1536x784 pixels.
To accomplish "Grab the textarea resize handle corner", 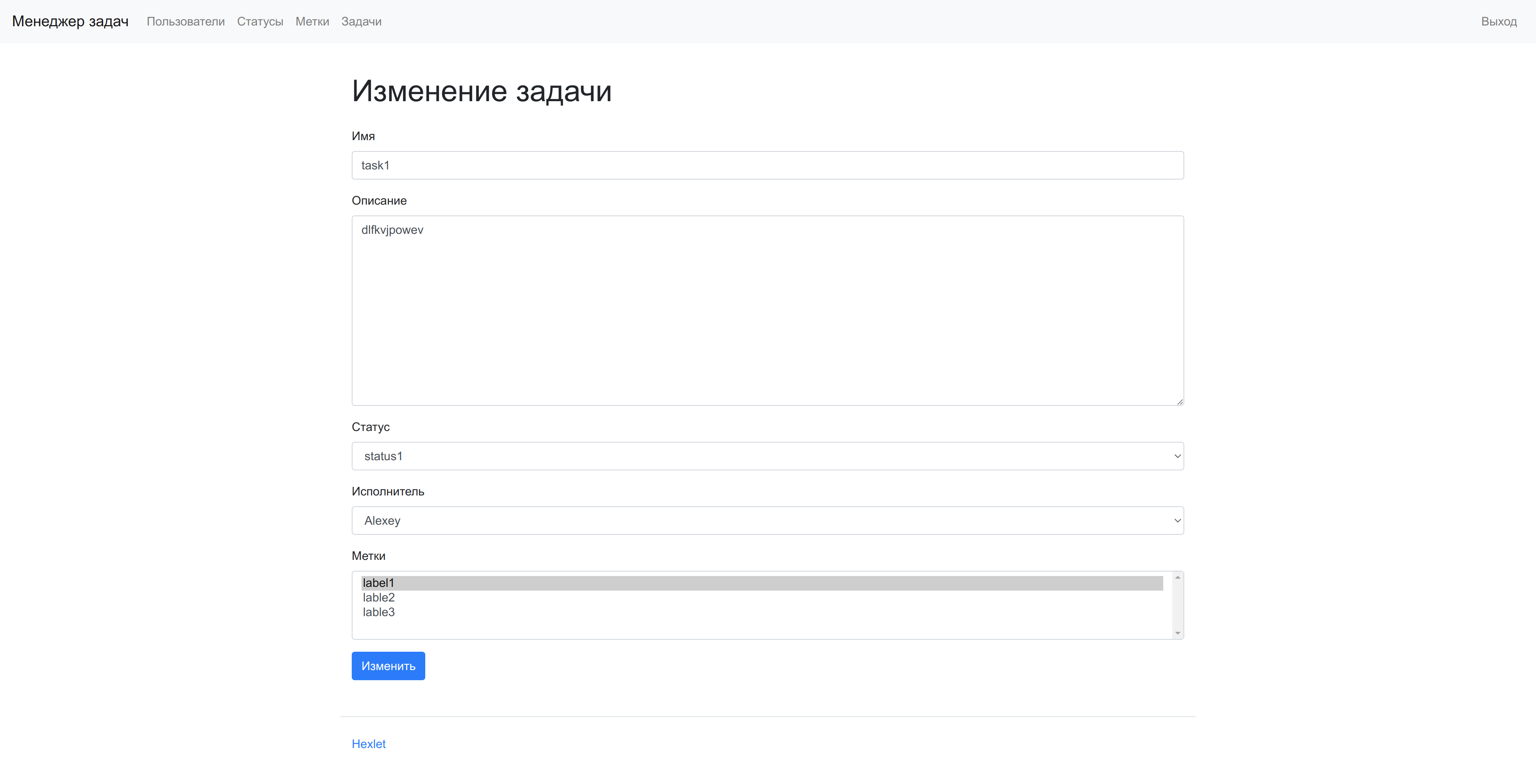I will point(1179,402).
